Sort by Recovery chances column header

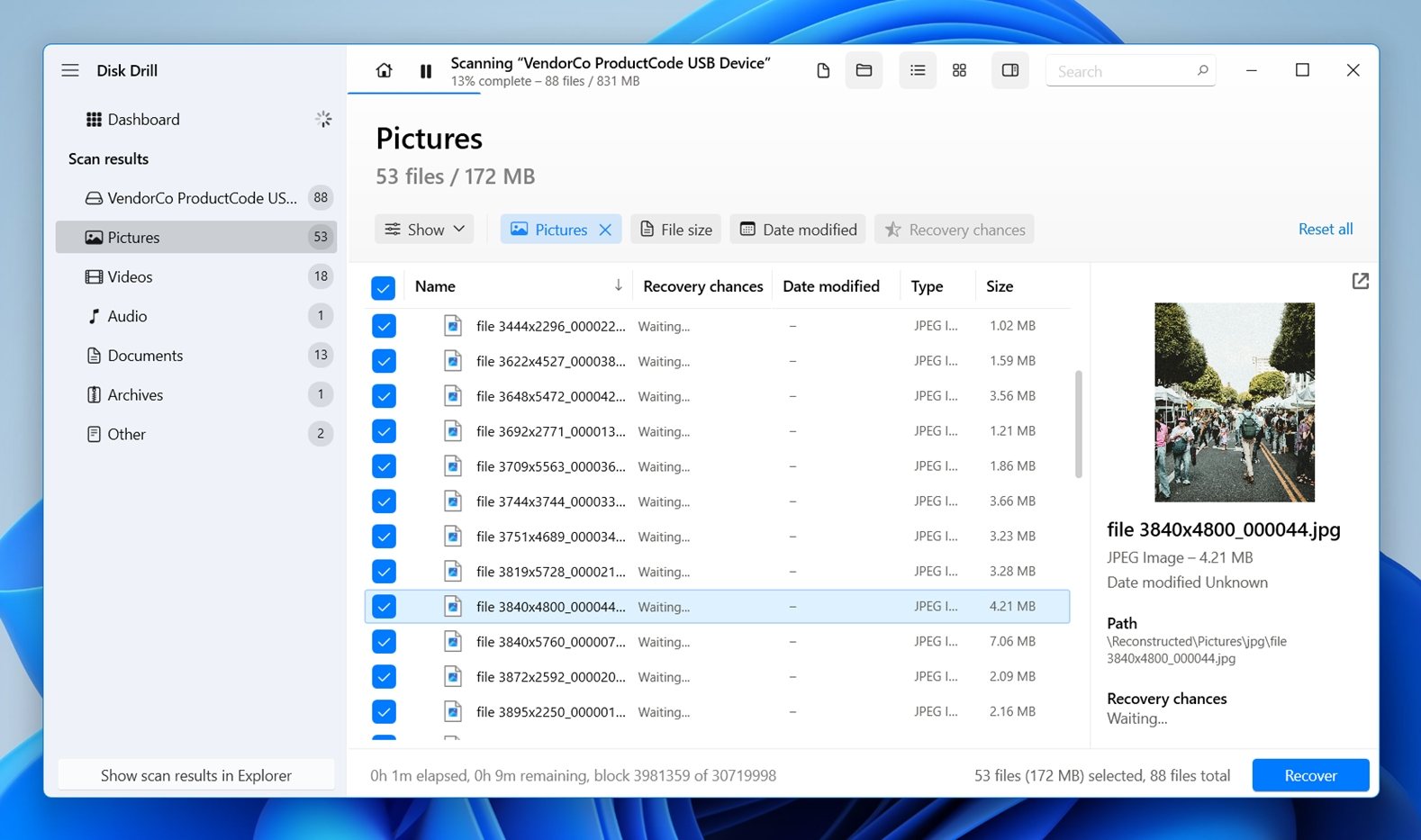tap(702, 286)
